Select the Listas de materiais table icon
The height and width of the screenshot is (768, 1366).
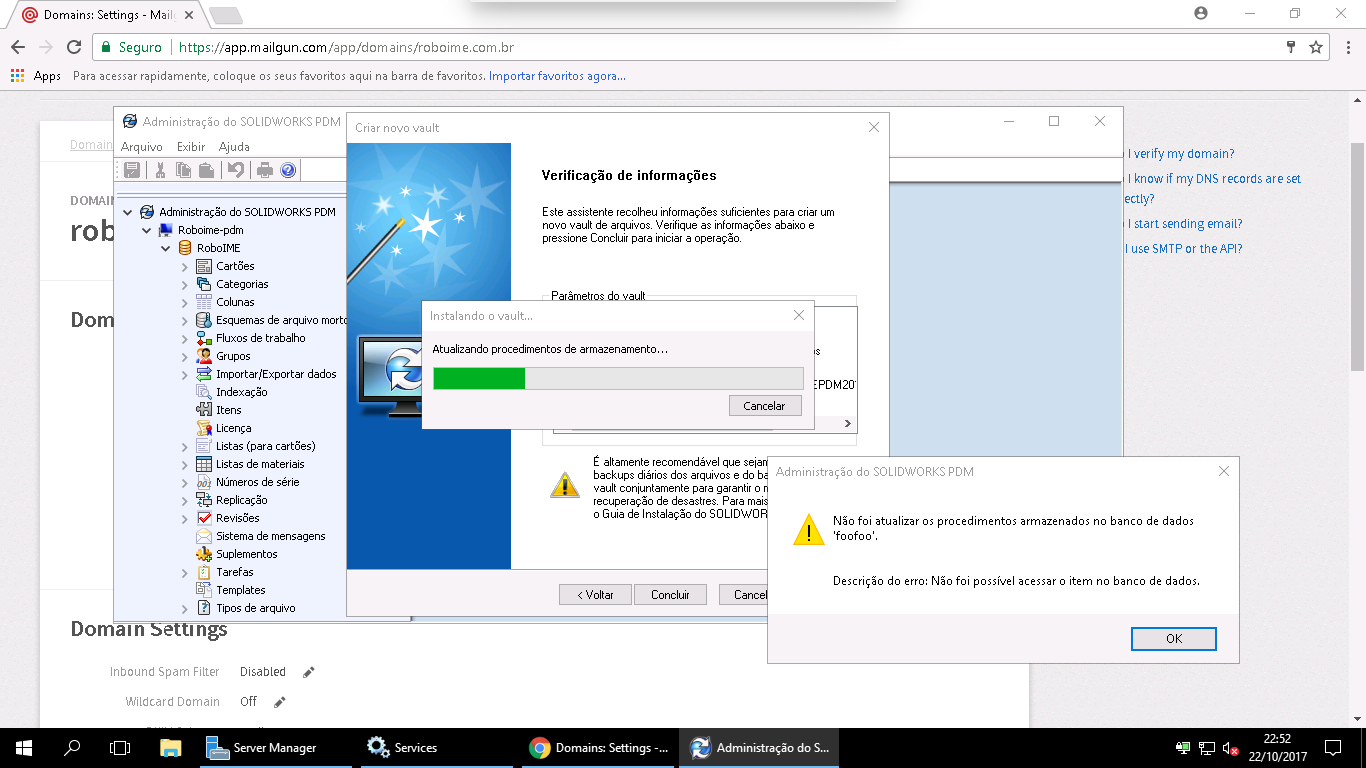[204, 464]
